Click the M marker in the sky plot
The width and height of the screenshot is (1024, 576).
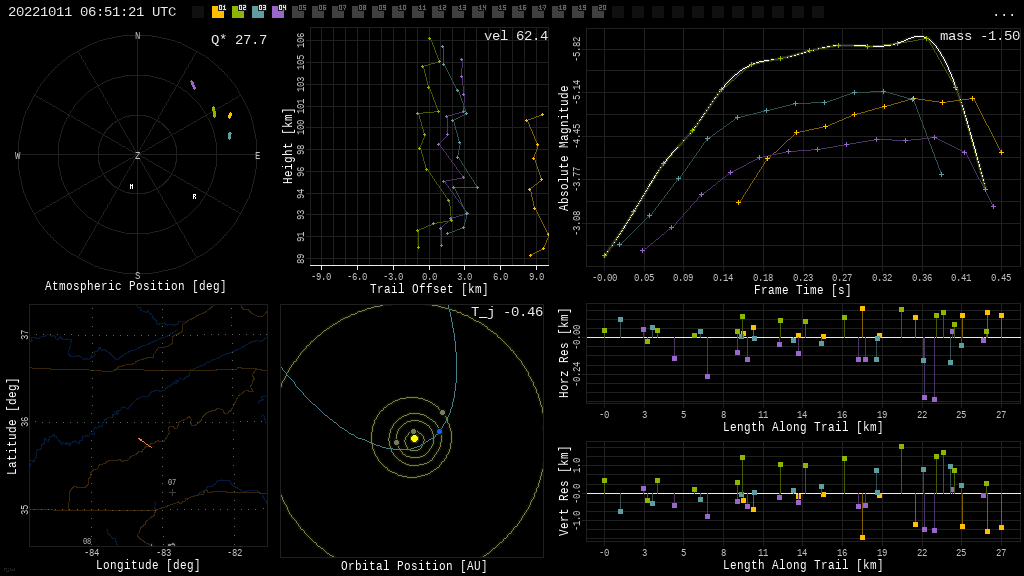pyautogui.click(x=131, y=187)
